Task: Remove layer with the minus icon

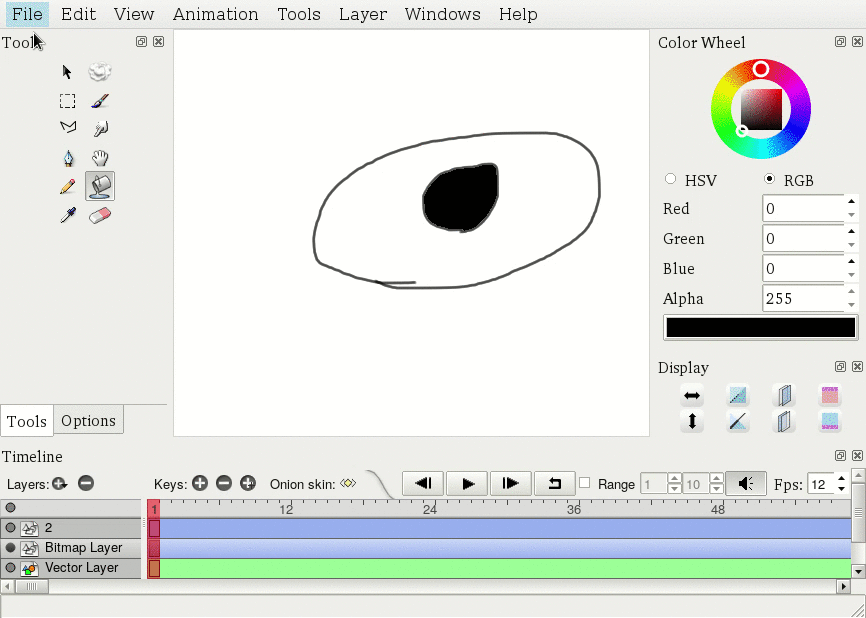Action: coord(86,484)
